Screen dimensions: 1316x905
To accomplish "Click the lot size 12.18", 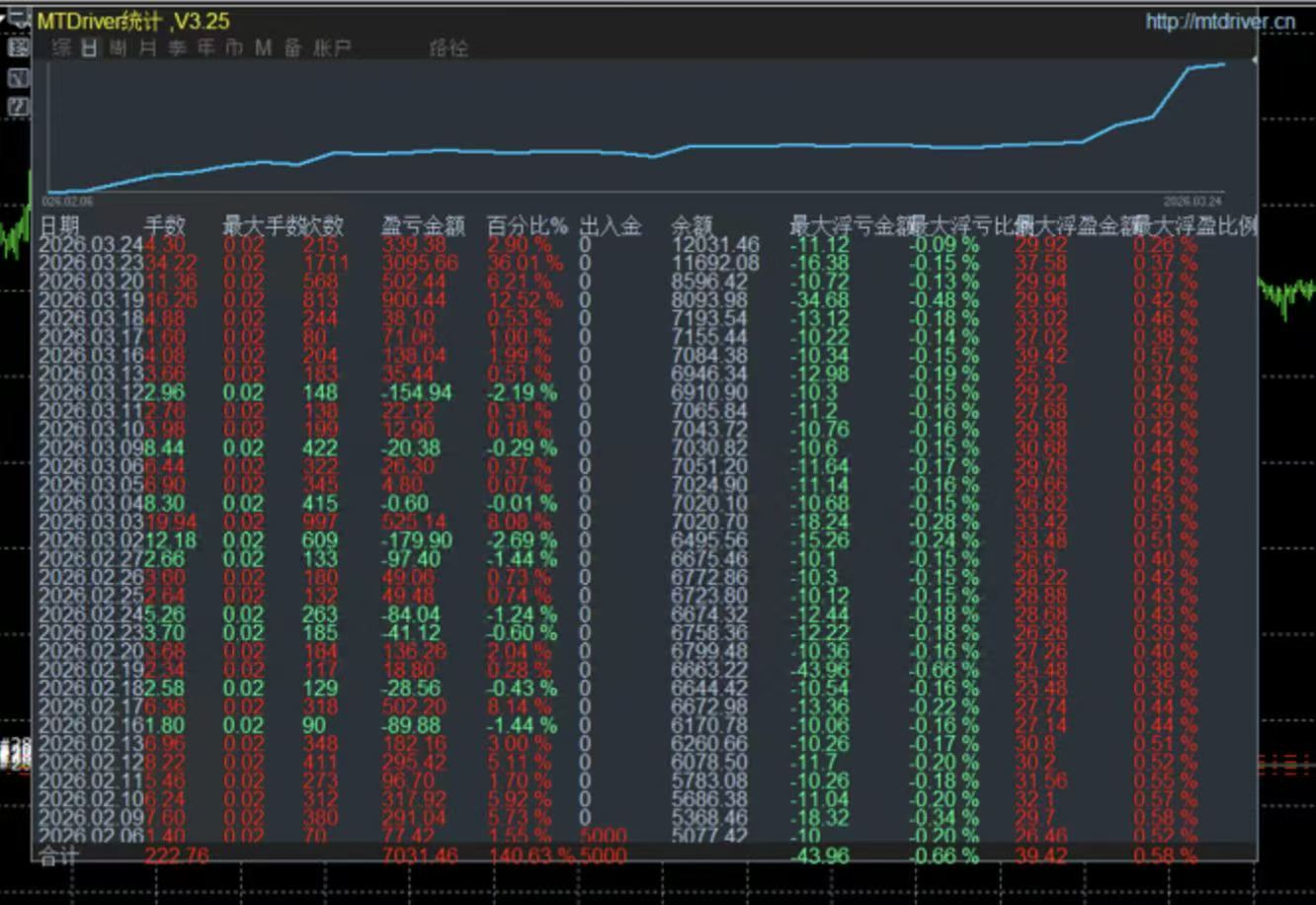I will 171,540.
